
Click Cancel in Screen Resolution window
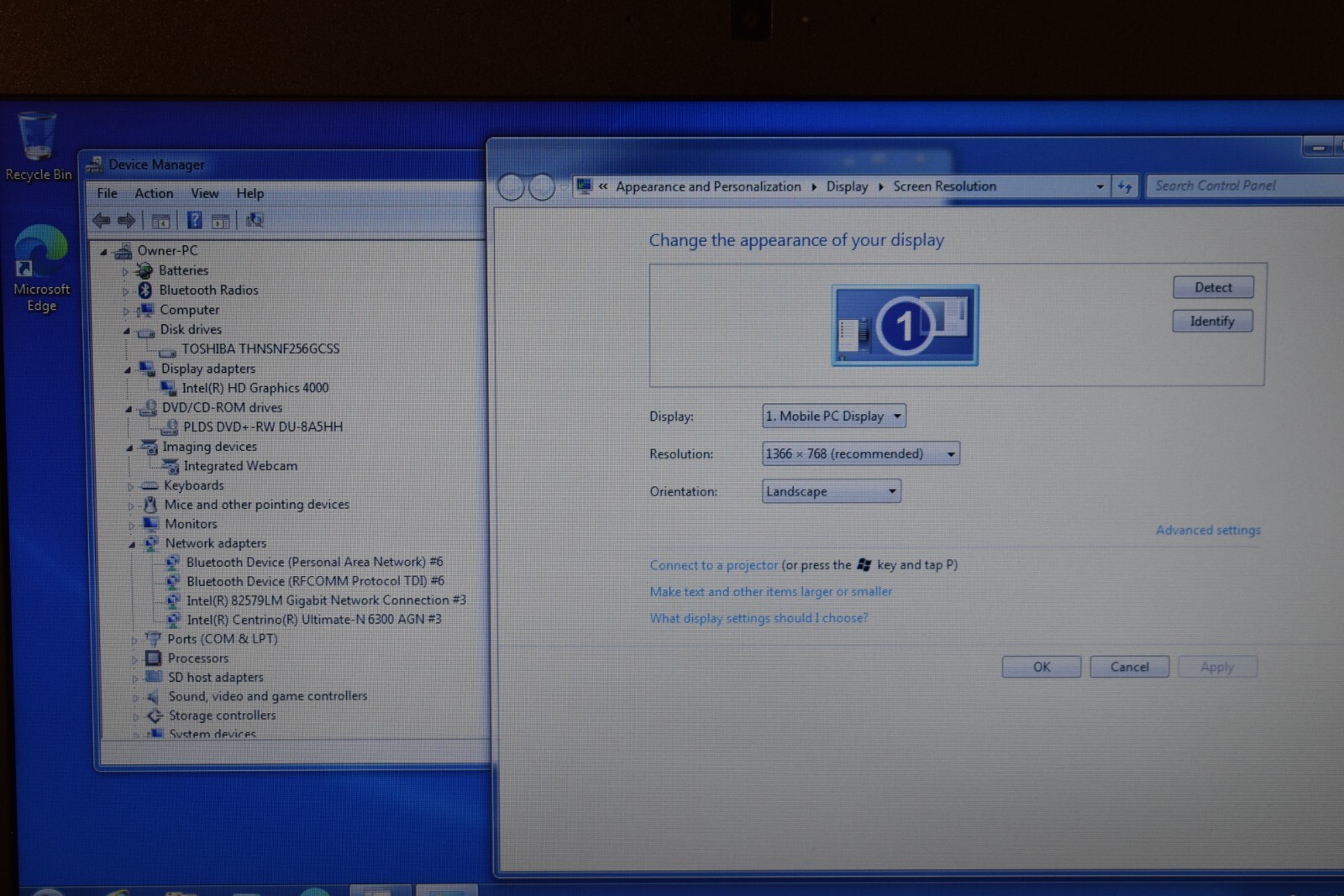[1129, 667]
